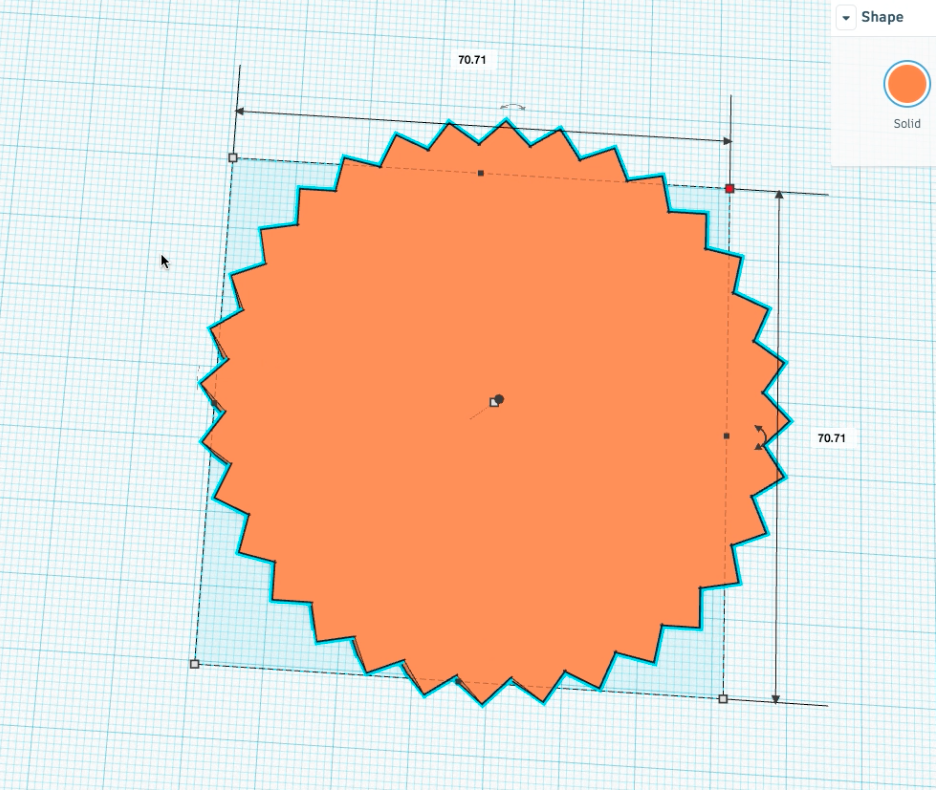Click the rotation arrow above the shape
Image resolution: width=936 pixels, height=790 pixels.
(513, 107)
